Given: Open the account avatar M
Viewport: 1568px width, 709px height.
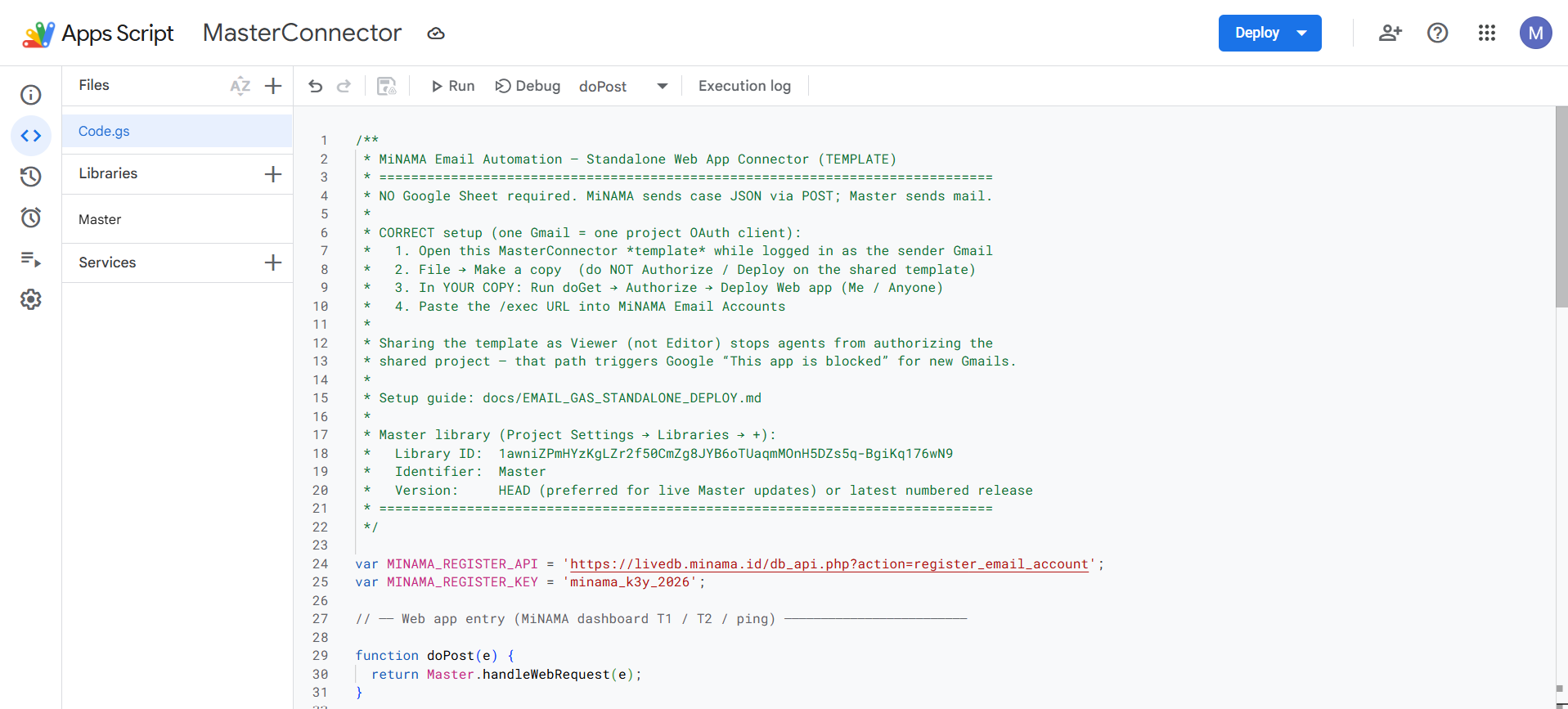Looking at the screenshot, I should [1536, 33].
